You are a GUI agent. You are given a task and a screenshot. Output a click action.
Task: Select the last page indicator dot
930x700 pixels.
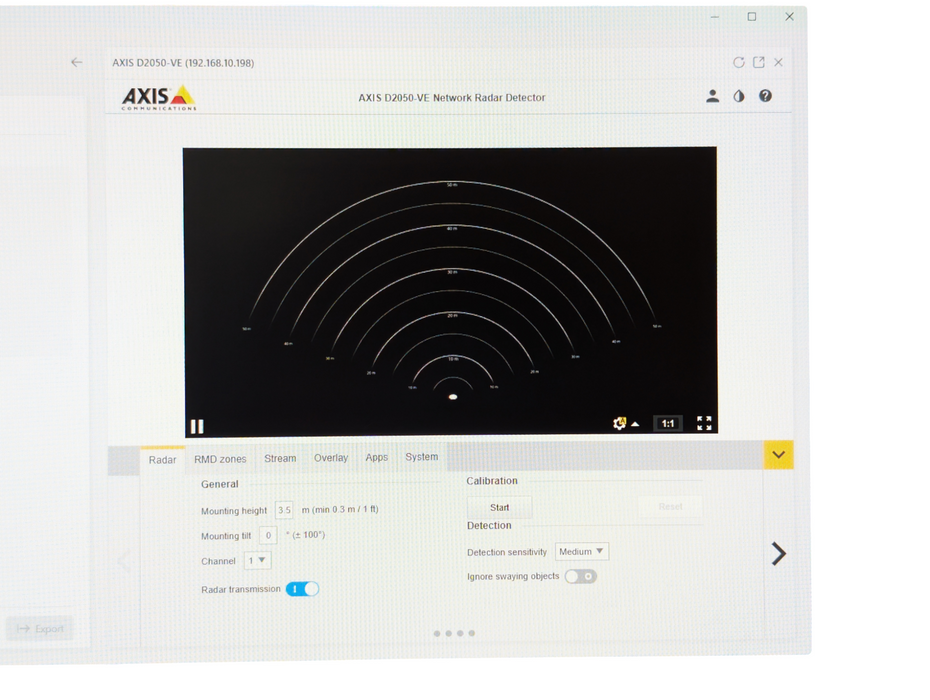click(472, 633)
